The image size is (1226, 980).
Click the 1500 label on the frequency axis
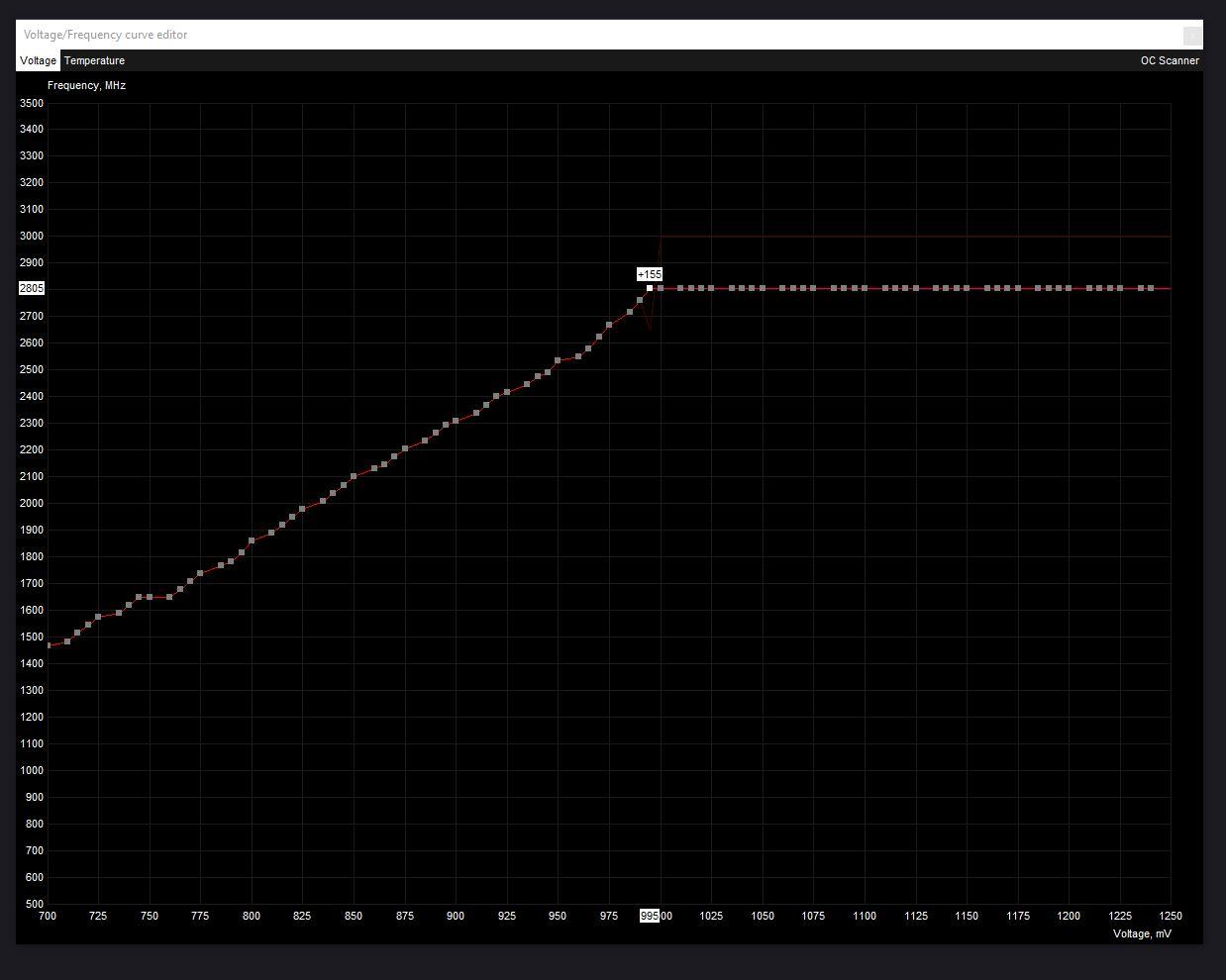pos(31,637)
